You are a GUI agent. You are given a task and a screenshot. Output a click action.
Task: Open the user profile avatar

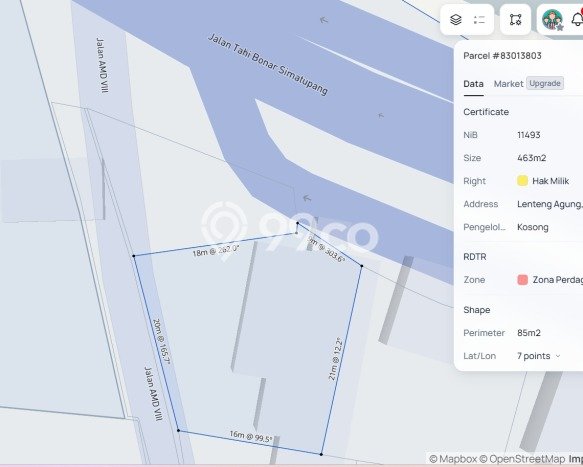[x=552, y=19]
